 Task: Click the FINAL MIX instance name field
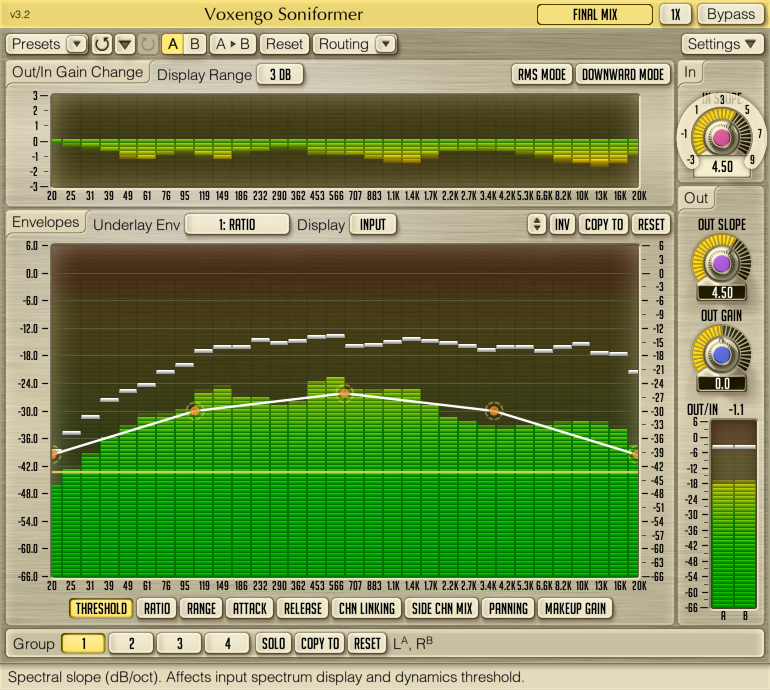(x=595, y=14)
